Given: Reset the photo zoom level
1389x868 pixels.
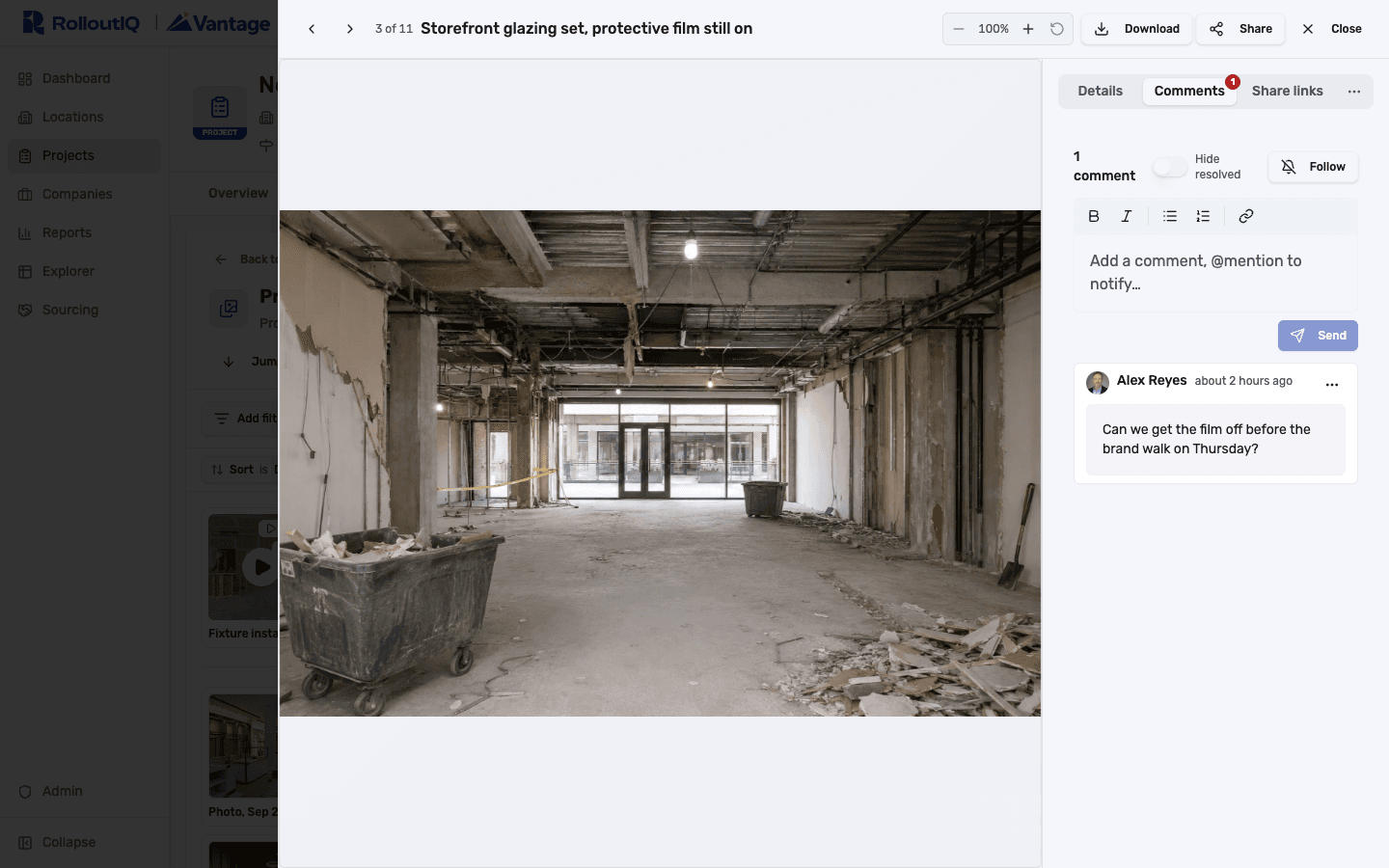Looking at the screenshot, I should pyautogui.click(x=1057, y=29).
